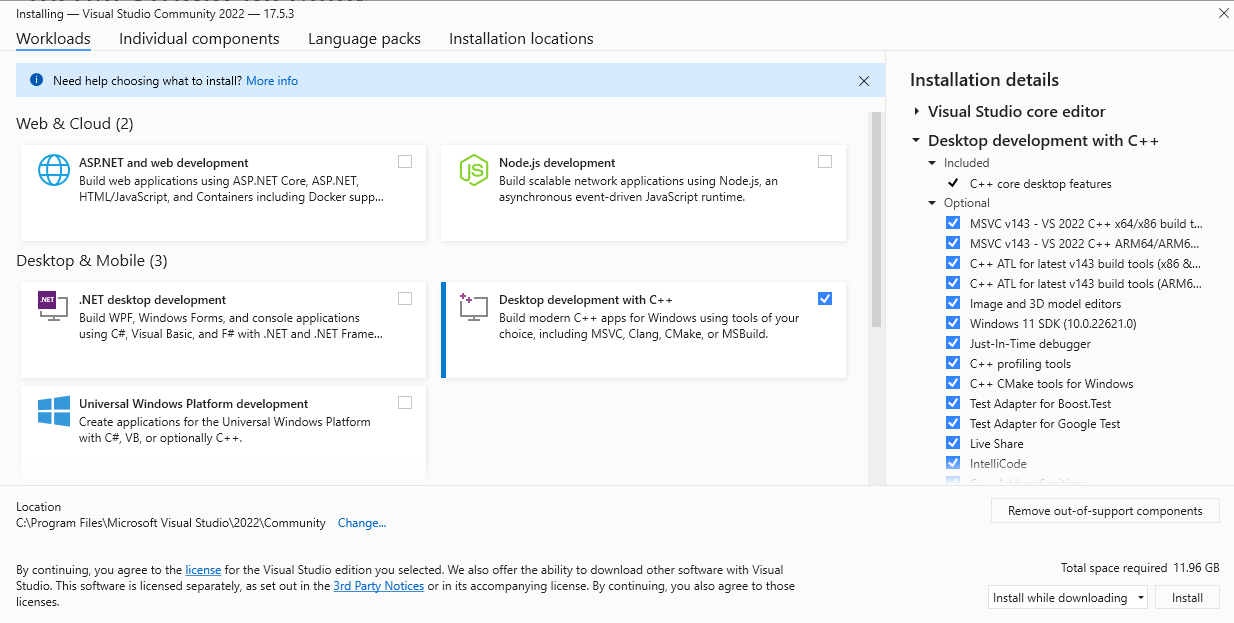Expand Visual Studio core editor details
Screen dimensions: 1234x623
click(916, 112)
